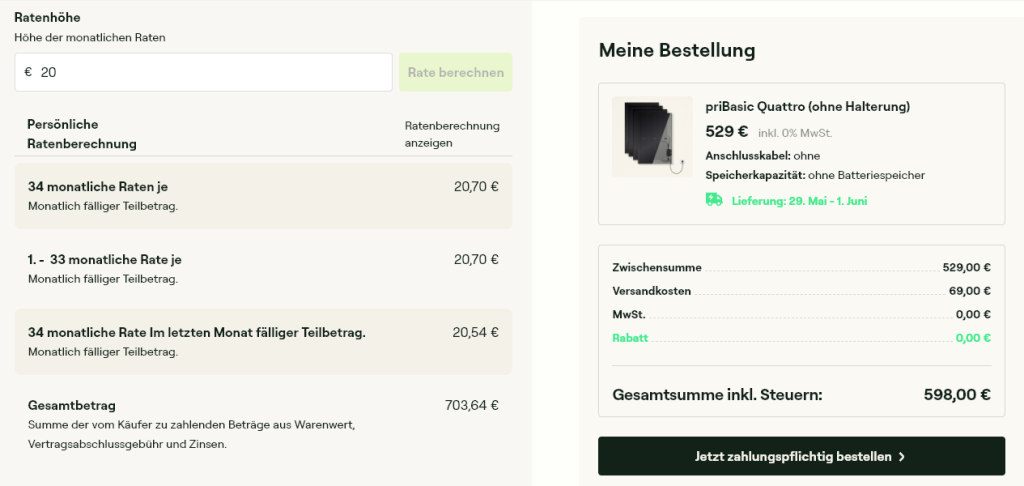Click the Persönliche Ratenberechnung heading
The image size is (1024, 486).
[82, 134]
